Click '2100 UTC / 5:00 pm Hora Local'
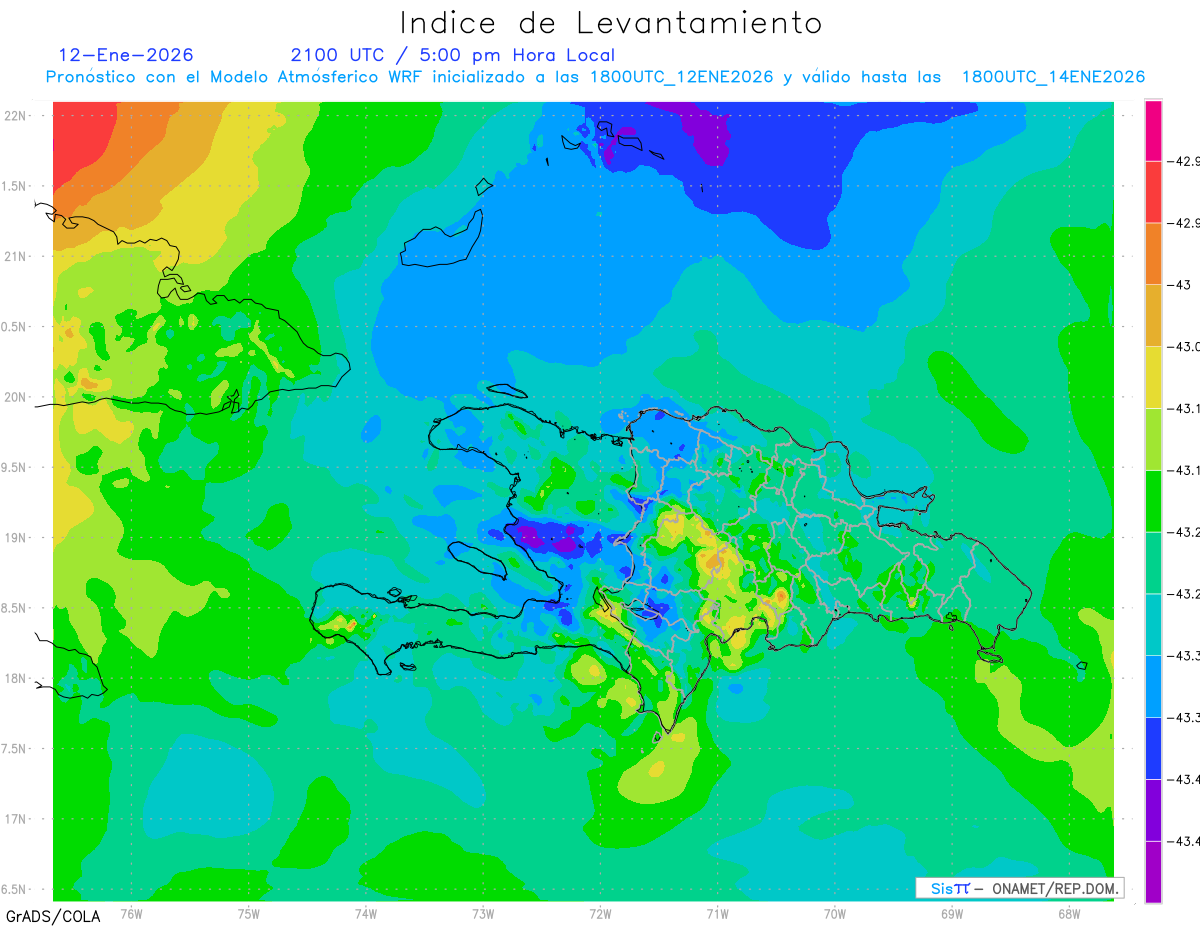This screenshot has height=927, width=1200. click(453, 55)
